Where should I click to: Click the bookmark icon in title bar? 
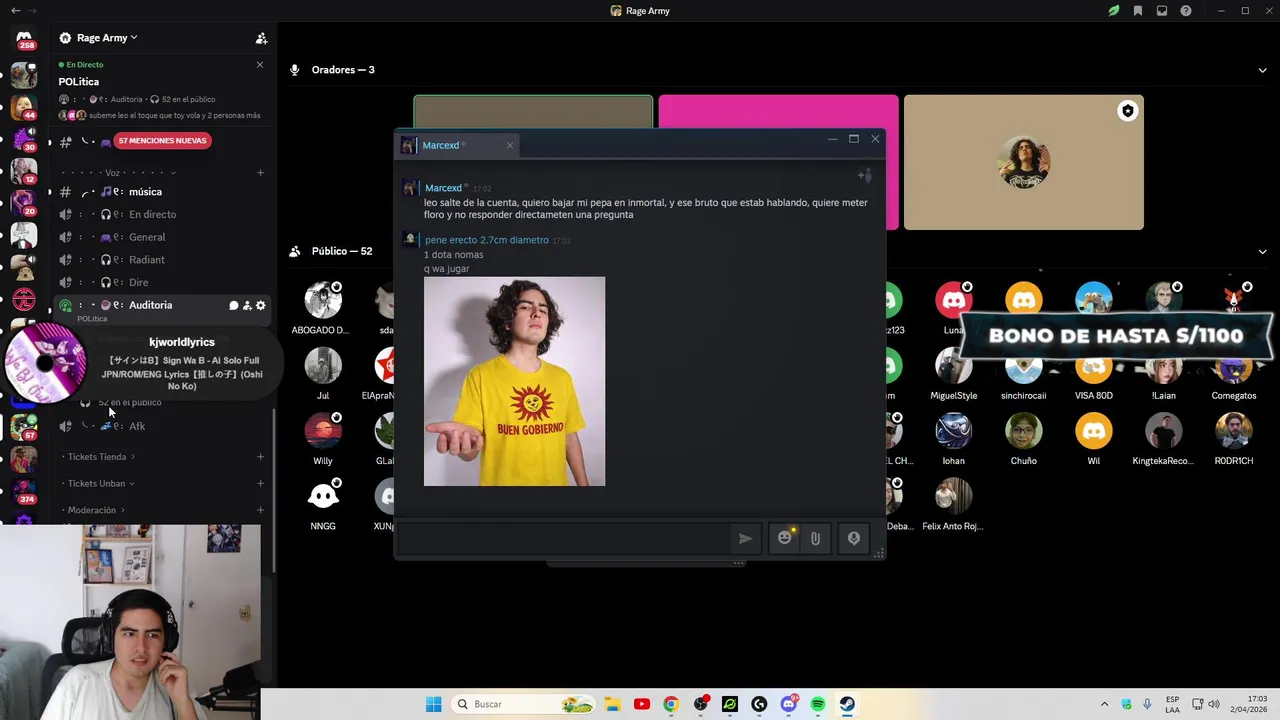pos(1138,11)
